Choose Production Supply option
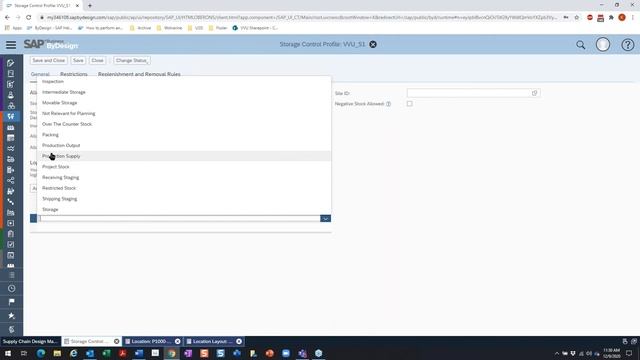 [184, 156]
